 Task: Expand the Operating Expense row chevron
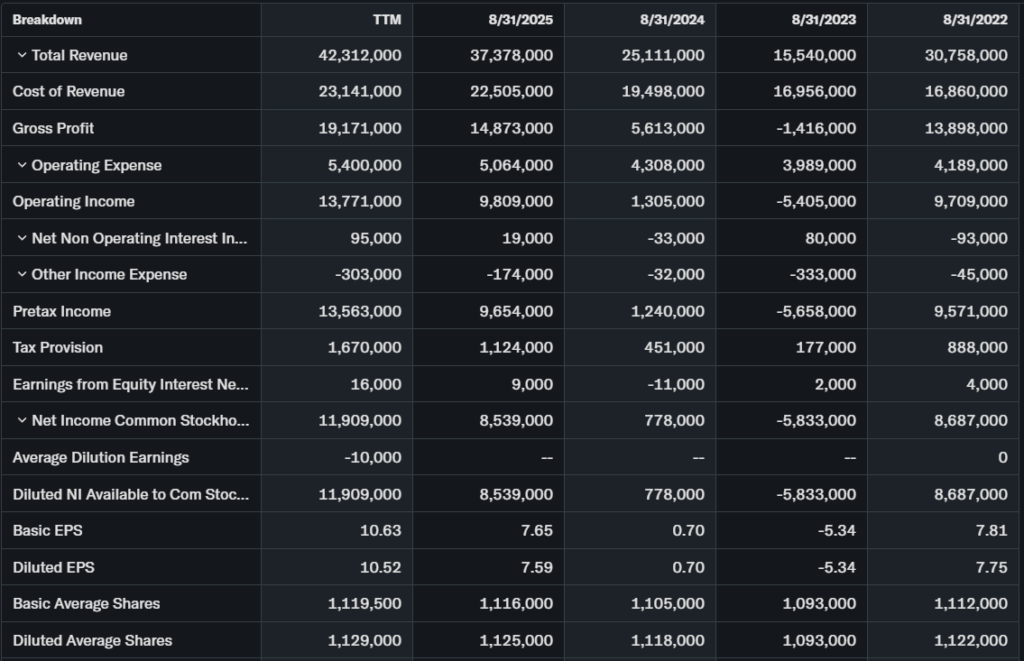coord(21,165)
